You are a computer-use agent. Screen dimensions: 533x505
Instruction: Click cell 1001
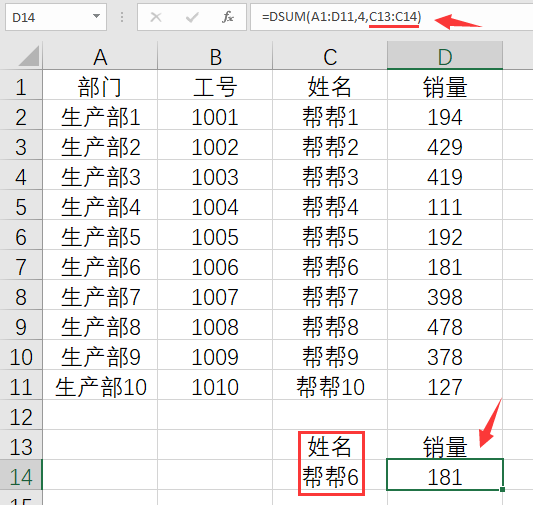point(215,115)
